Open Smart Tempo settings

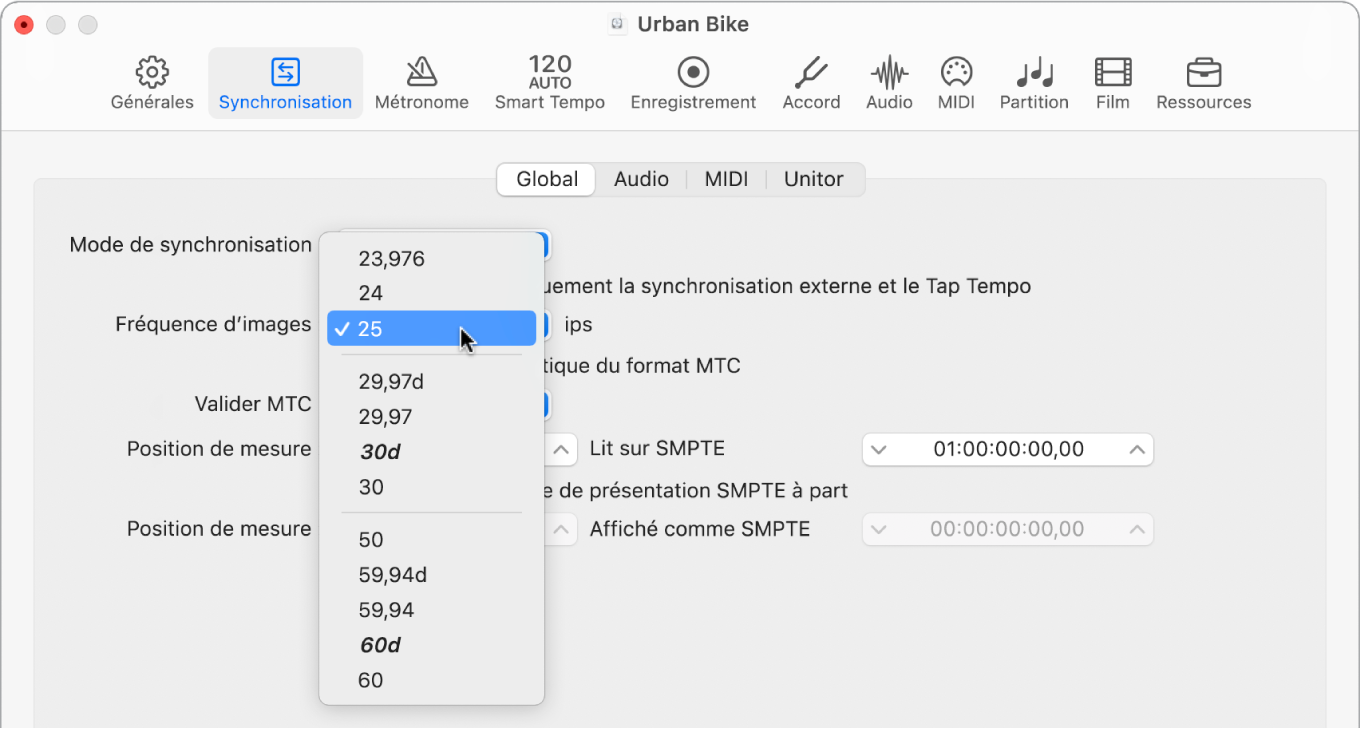coord(549,83)
